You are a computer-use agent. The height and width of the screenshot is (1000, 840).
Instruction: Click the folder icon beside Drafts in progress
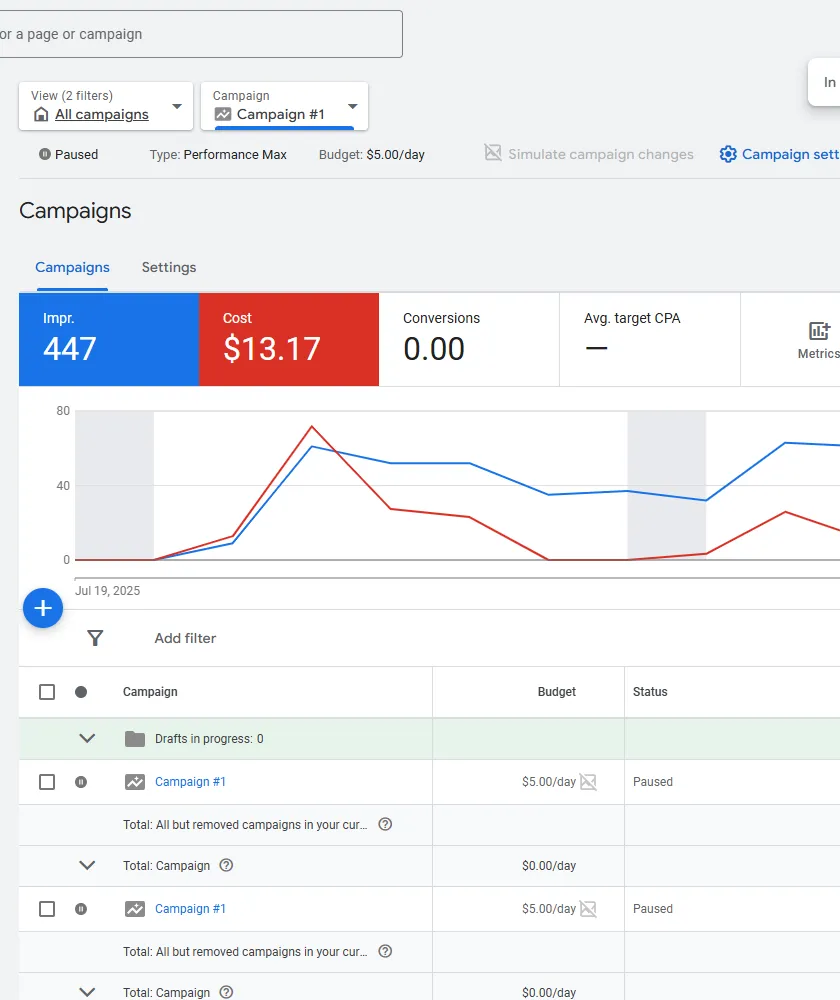tap(135, 739)
